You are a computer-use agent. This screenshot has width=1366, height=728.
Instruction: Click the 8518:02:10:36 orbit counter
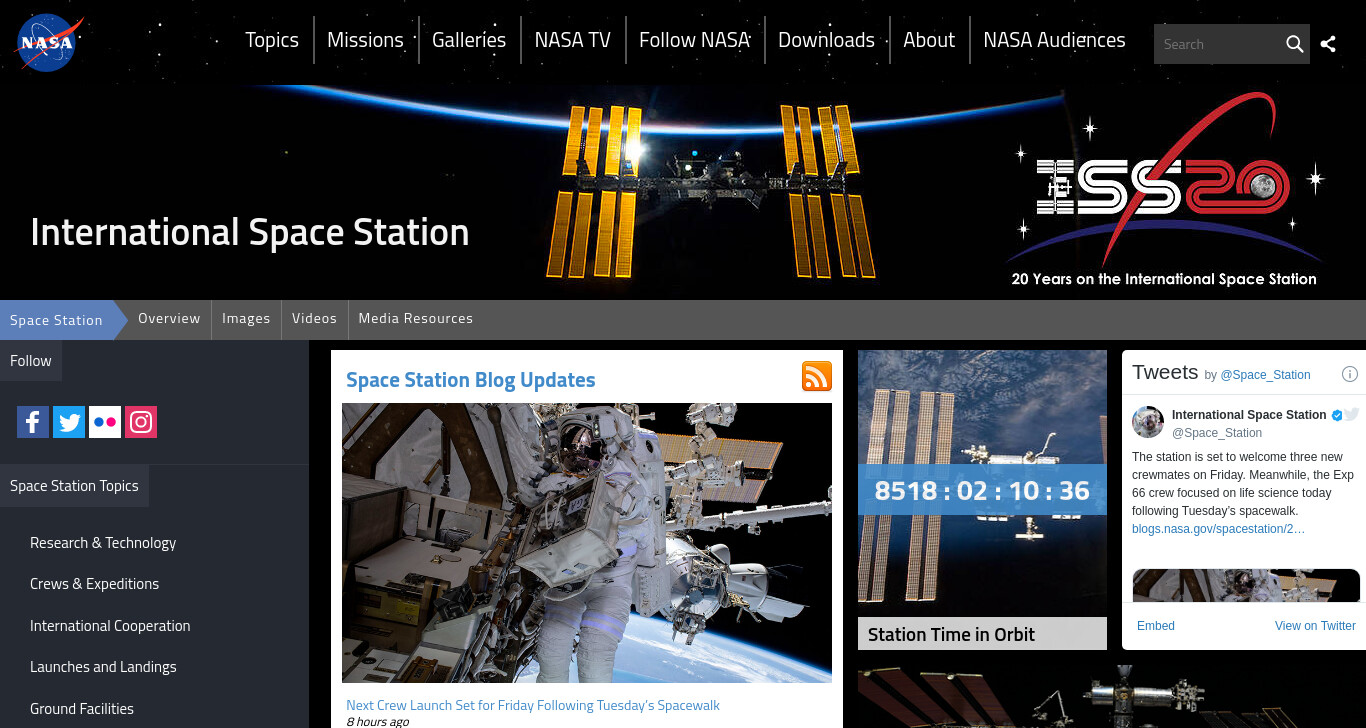click(x=982, y=490)
